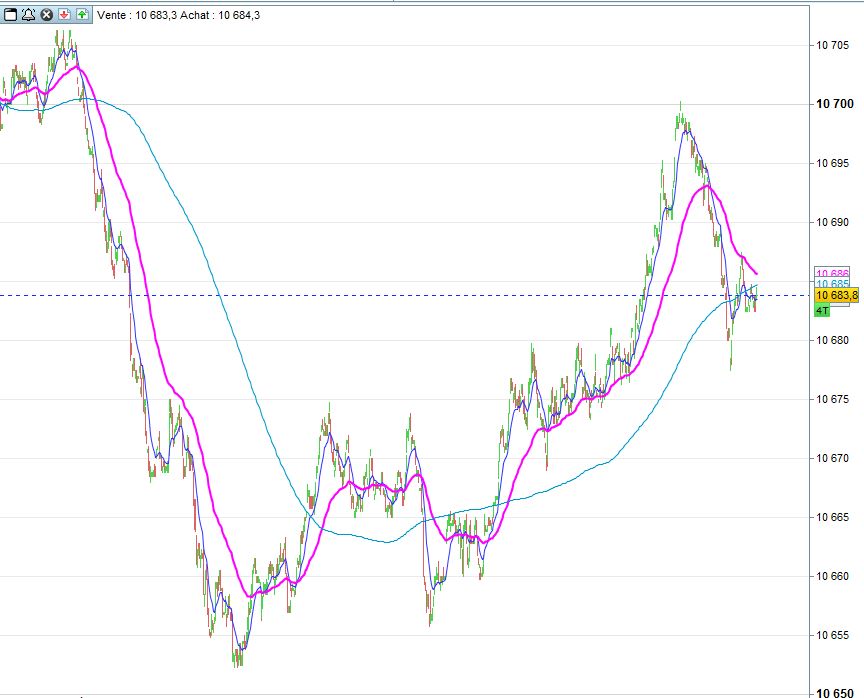Image resolution: width=864 pixels, height=698 pixels.
Task: Click the green 4T timeframe badge
Action: (x=822, y=311)
